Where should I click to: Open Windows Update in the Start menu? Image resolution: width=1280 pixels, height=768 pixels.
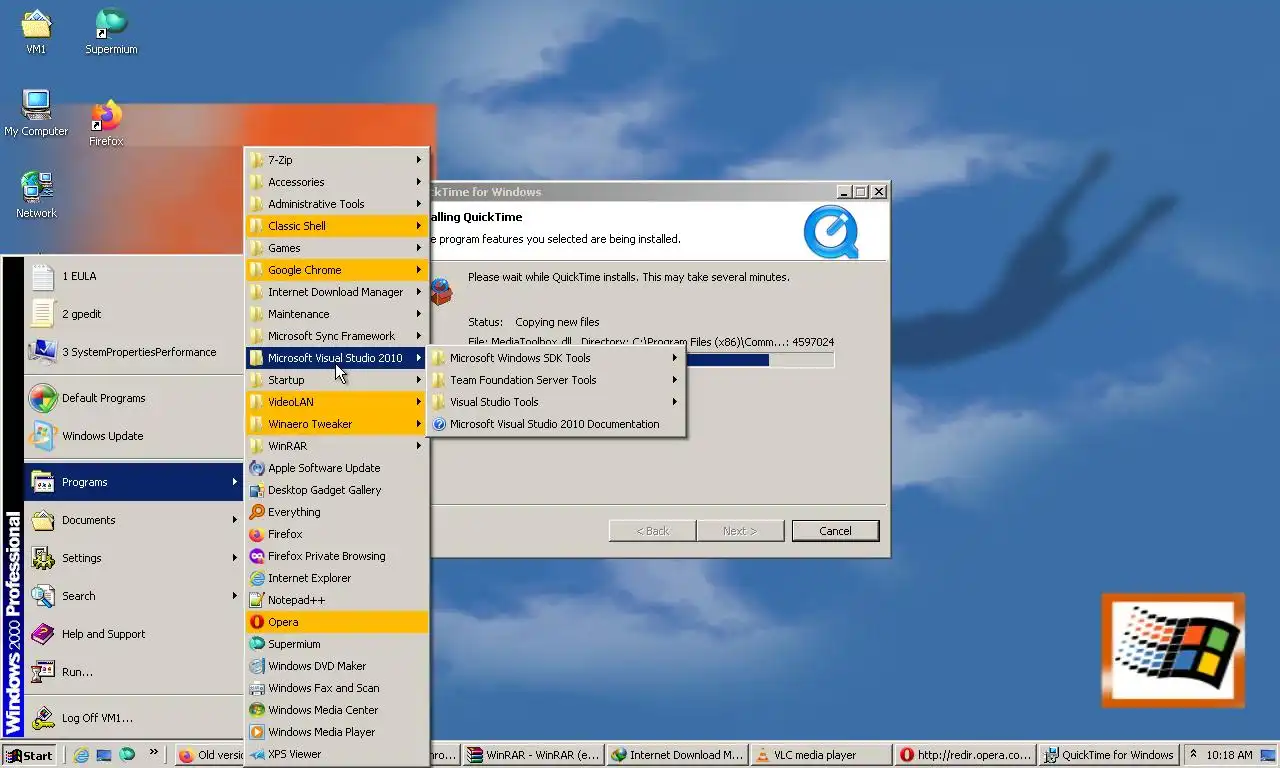coord(134,436)
